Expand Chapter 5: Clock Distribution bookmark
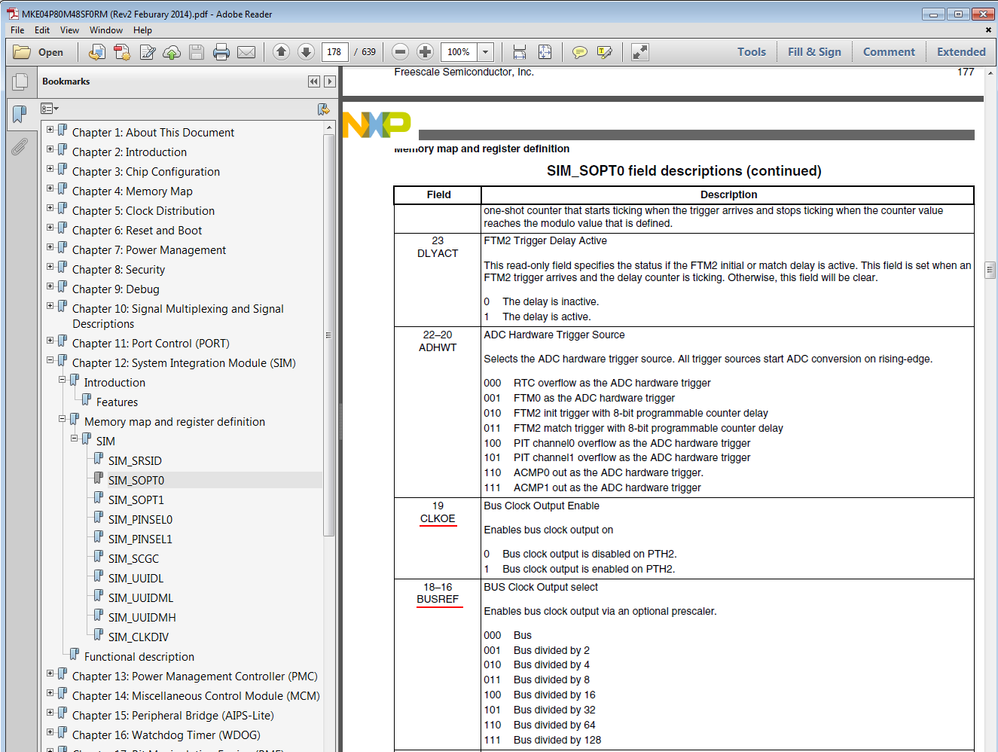Viewport: 998px width, 752px height. 50,208
